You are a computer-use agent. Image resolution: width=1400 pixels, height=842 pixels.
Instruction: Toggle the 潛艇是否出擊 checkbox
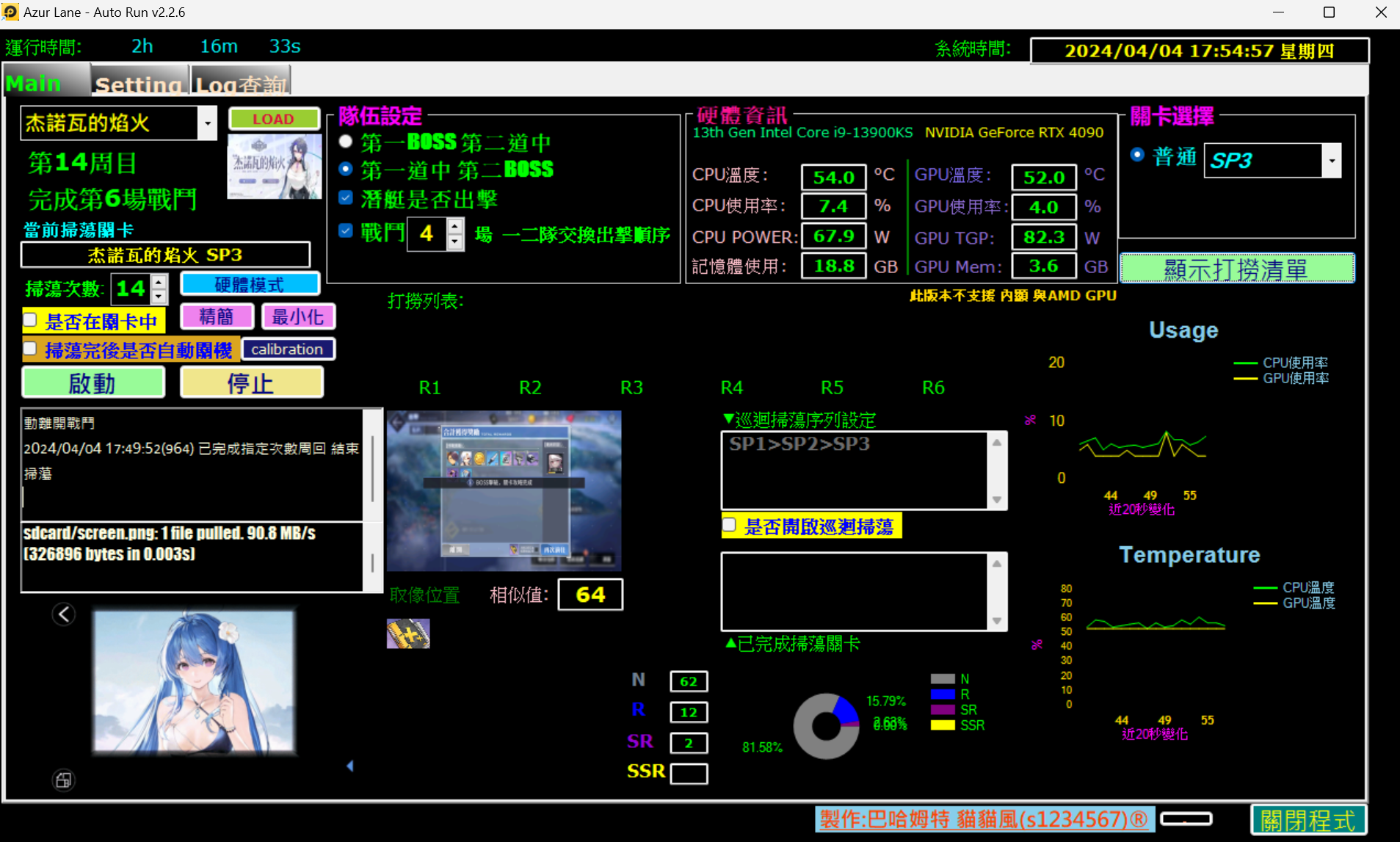click(x=346, y=197)
